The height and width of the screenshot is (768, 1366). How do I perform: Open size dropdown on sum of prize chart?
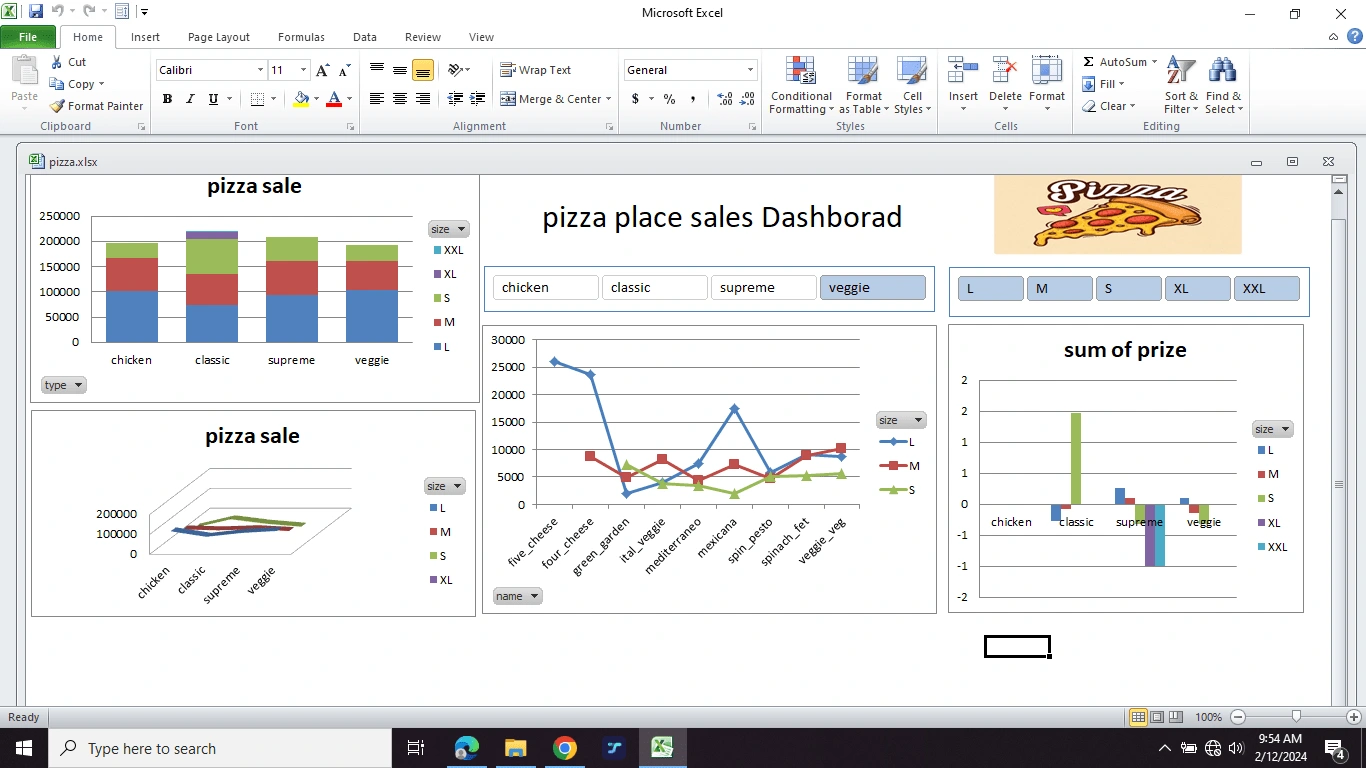pyautogui.click(x=1272, y=429)
